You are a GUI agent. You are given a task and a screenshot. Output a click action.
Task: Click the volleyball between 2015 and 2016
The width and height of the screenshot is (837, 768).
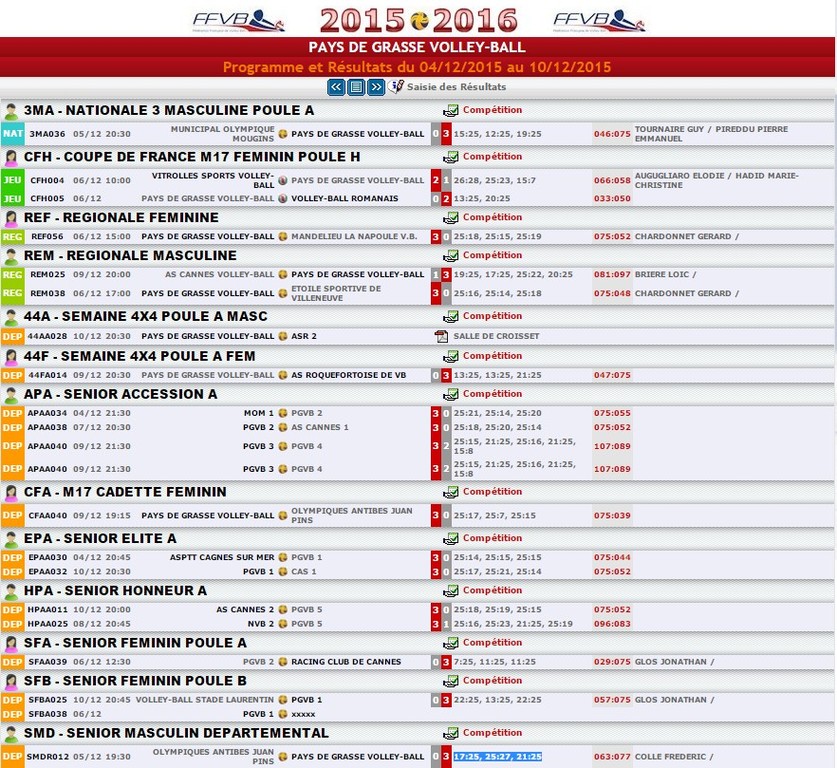tap(419, 20)
